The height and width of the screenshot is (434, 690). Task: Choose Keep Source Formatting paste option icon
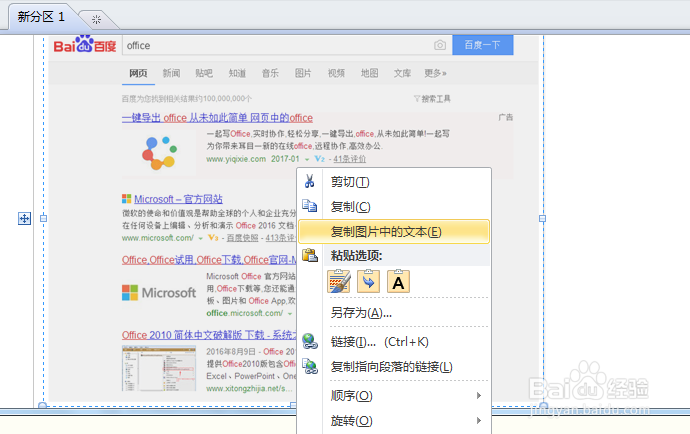(339, 281)
